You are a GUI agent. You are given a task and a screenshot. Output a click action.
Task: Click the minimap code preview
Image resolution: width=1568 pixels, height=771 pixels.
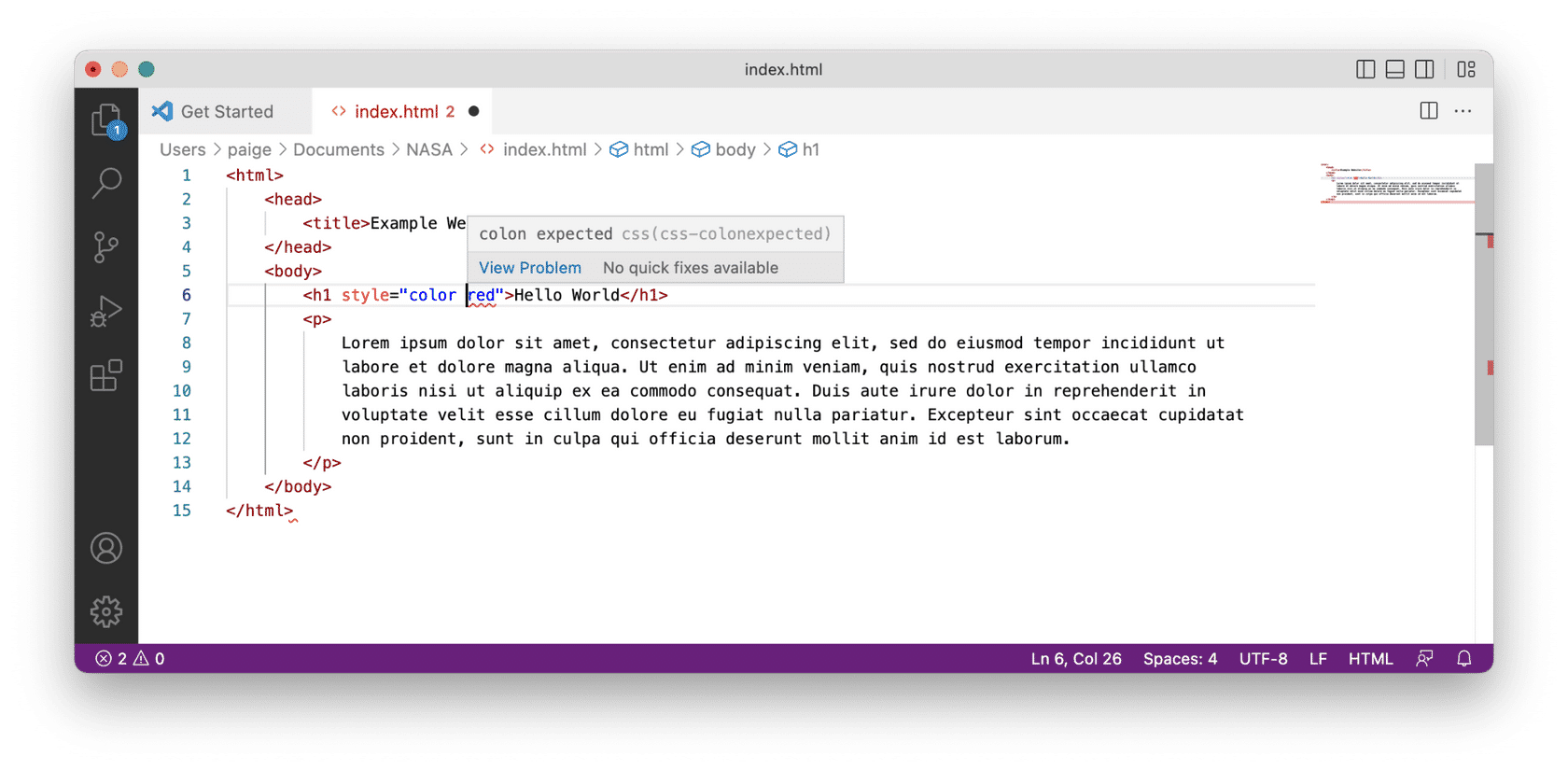[1396, 183]
